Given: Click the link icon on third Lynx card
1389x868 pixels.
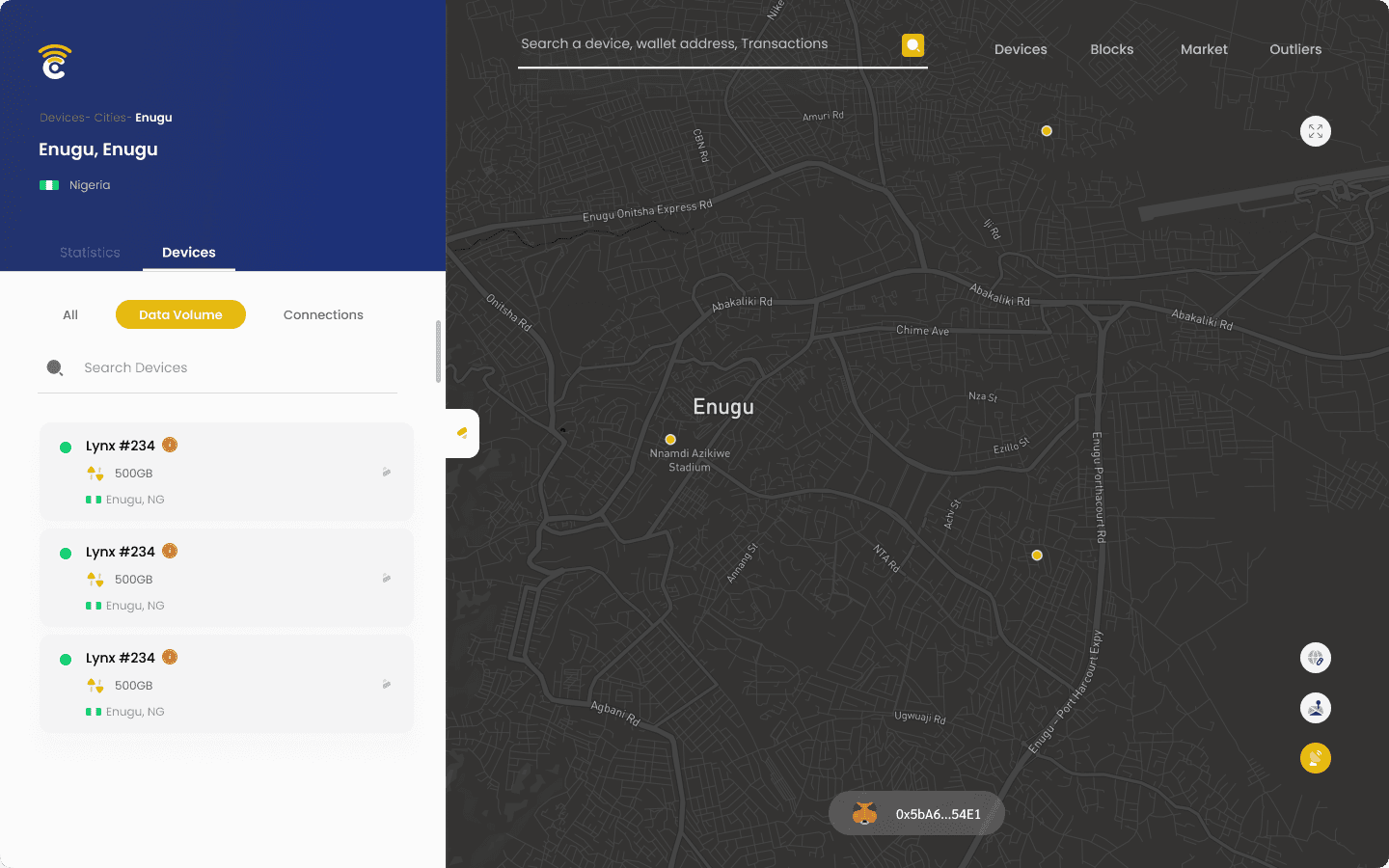Looking at the screenshot, I should click(x=386, y=685).
